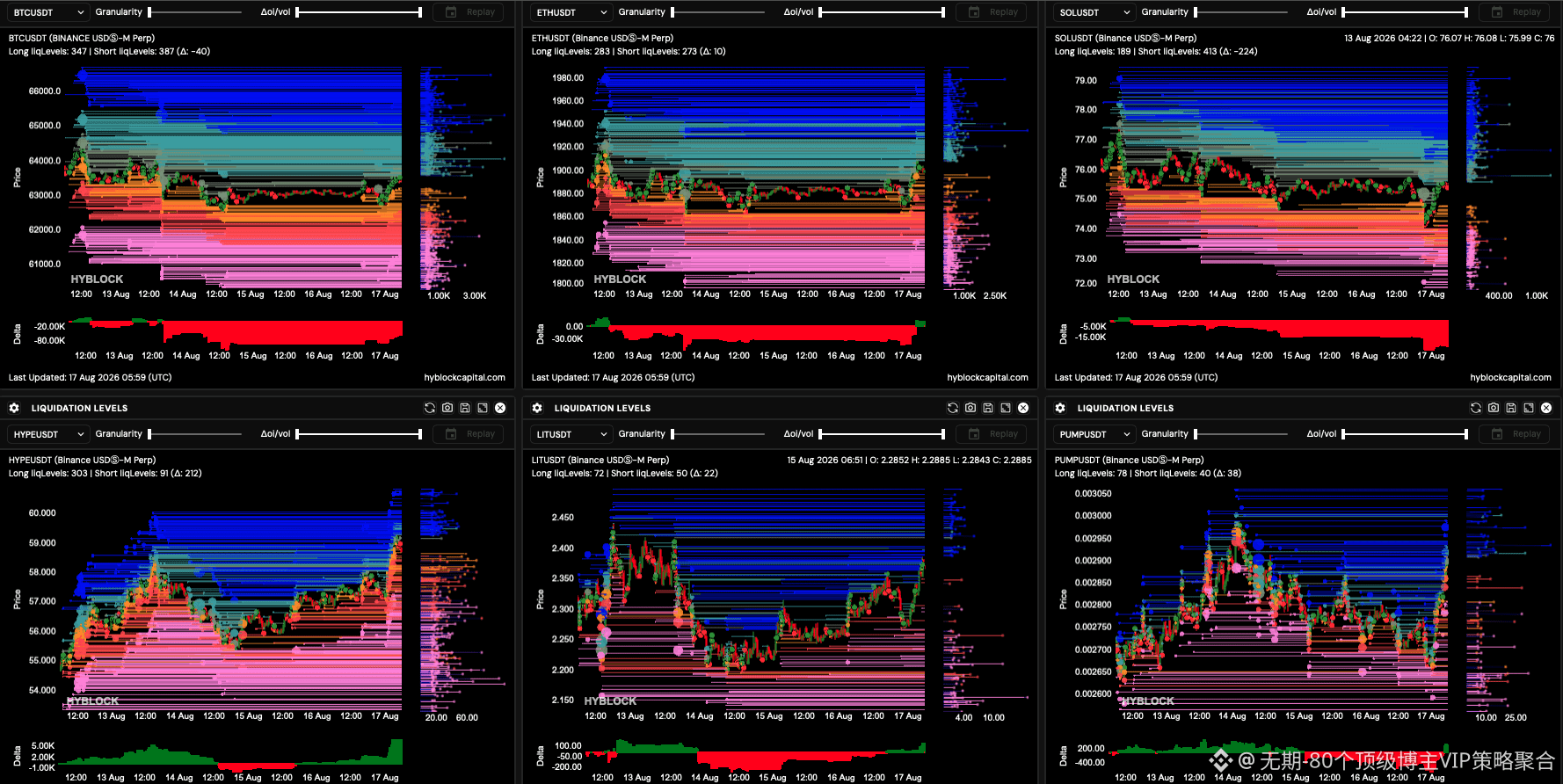Image resolution: width=1563 pixels, height=784 pixels.
Task: Expand the PUMPUSDT panel to fullscreen
Action: pyautogui.click(x=1529, y=408)
